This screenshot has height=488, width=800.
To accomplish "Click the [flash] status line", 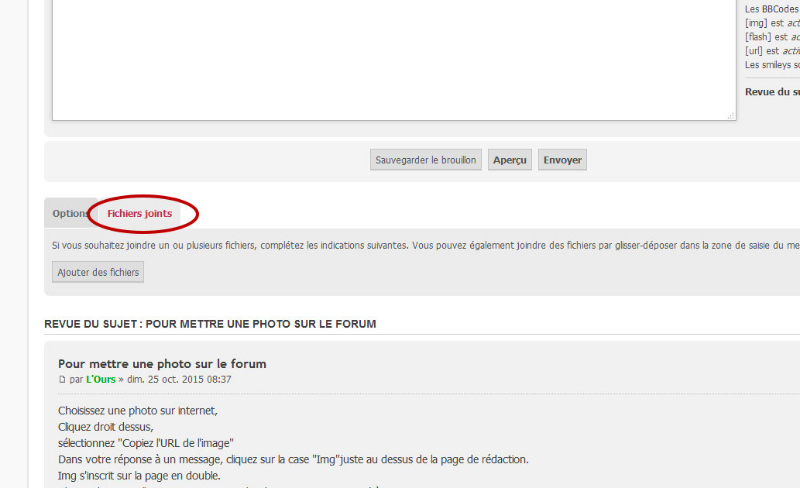I will [x=772, y=37].
